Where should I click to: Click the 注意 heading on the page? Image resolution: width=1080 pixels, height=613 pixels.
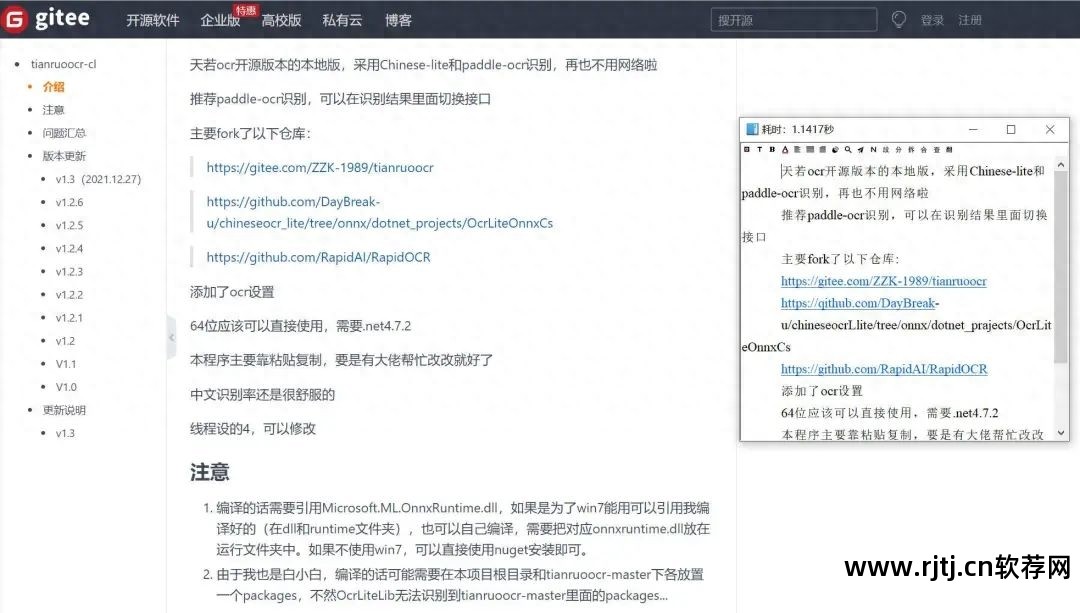click(x=209, y=472)
